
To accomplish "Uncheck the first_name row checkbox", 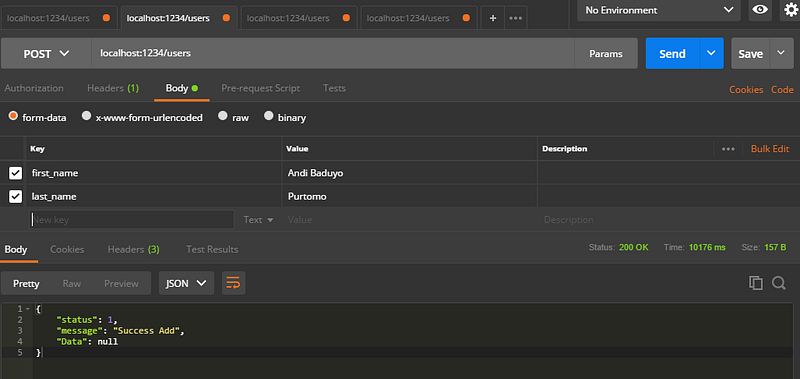I will pyautogui.click(x=15, y=173).
